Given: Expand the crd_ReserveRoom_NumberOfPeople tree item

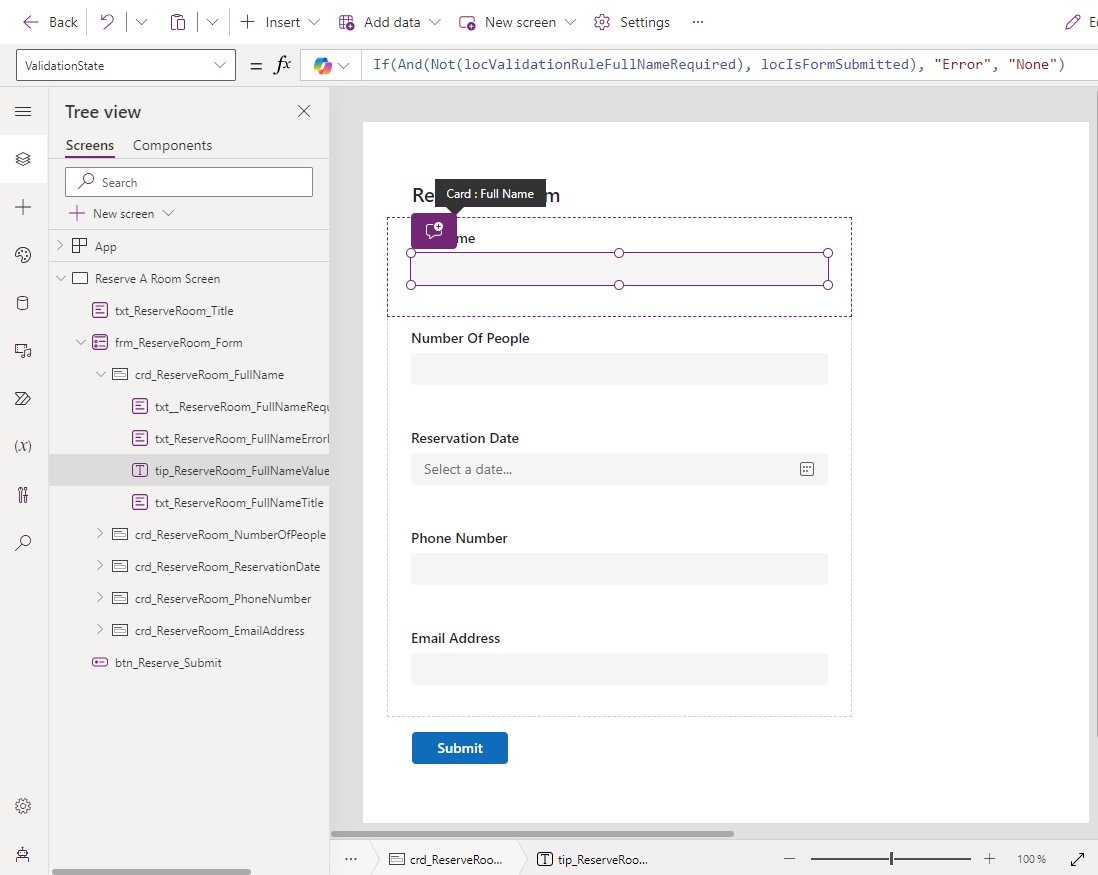Looking at the screenshot, I should pos(98,534).
